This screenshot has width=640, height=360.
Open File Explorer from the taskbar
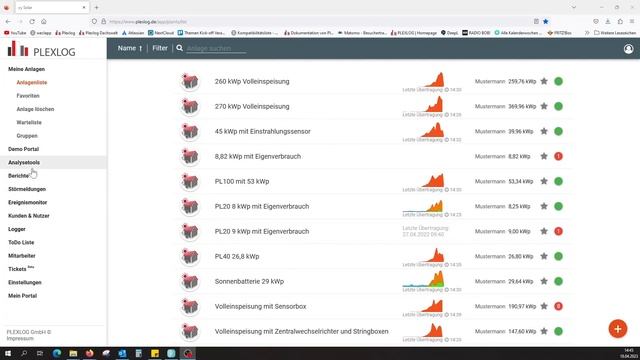click(73, 353)
